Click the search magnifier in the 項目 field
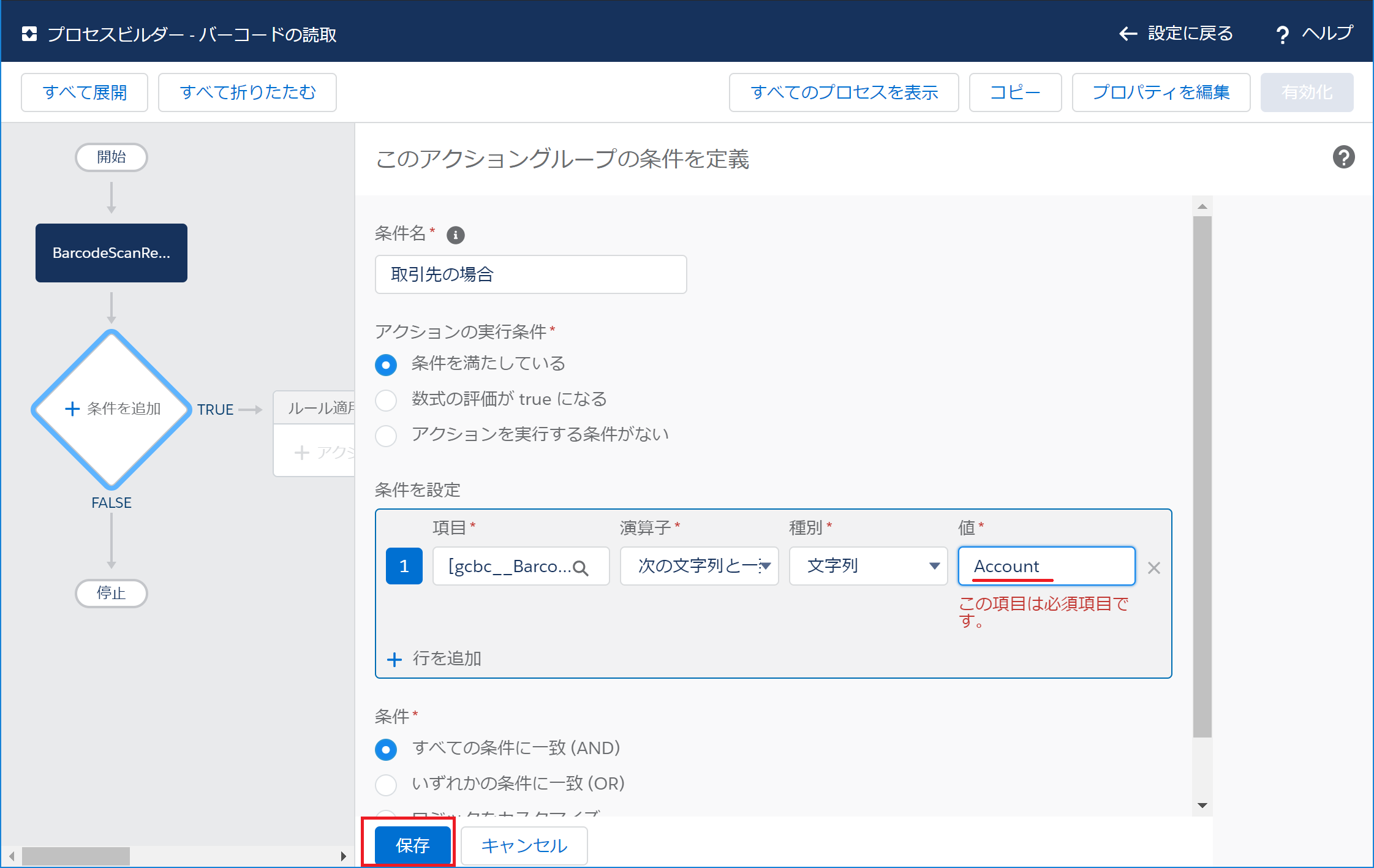The width and height of the screenshot is (1374, 868). click(x=580, y=568)
